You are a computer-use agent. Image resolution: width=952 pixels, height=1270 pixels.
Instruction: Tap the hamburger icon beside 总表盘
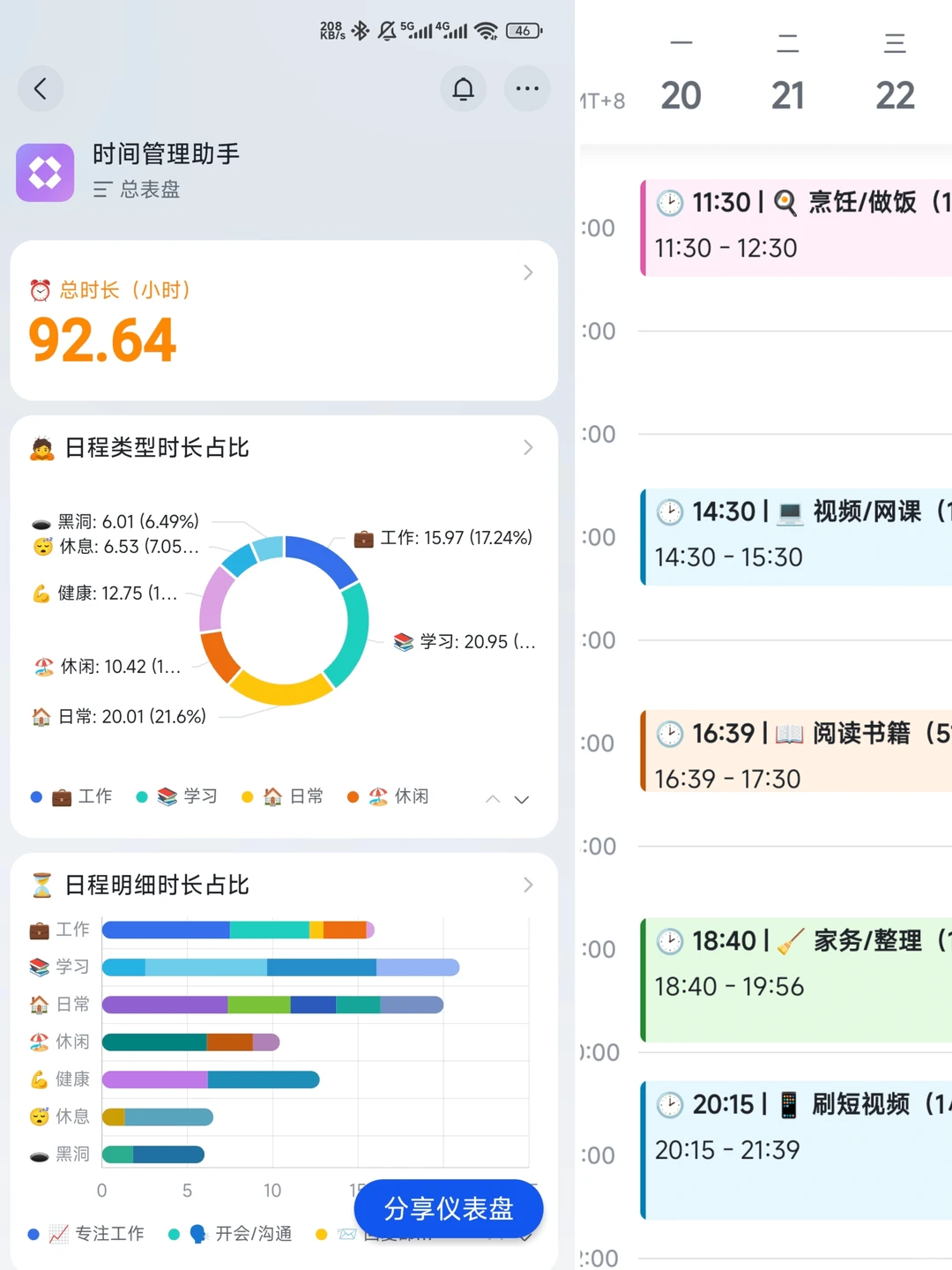coord(102,190)
